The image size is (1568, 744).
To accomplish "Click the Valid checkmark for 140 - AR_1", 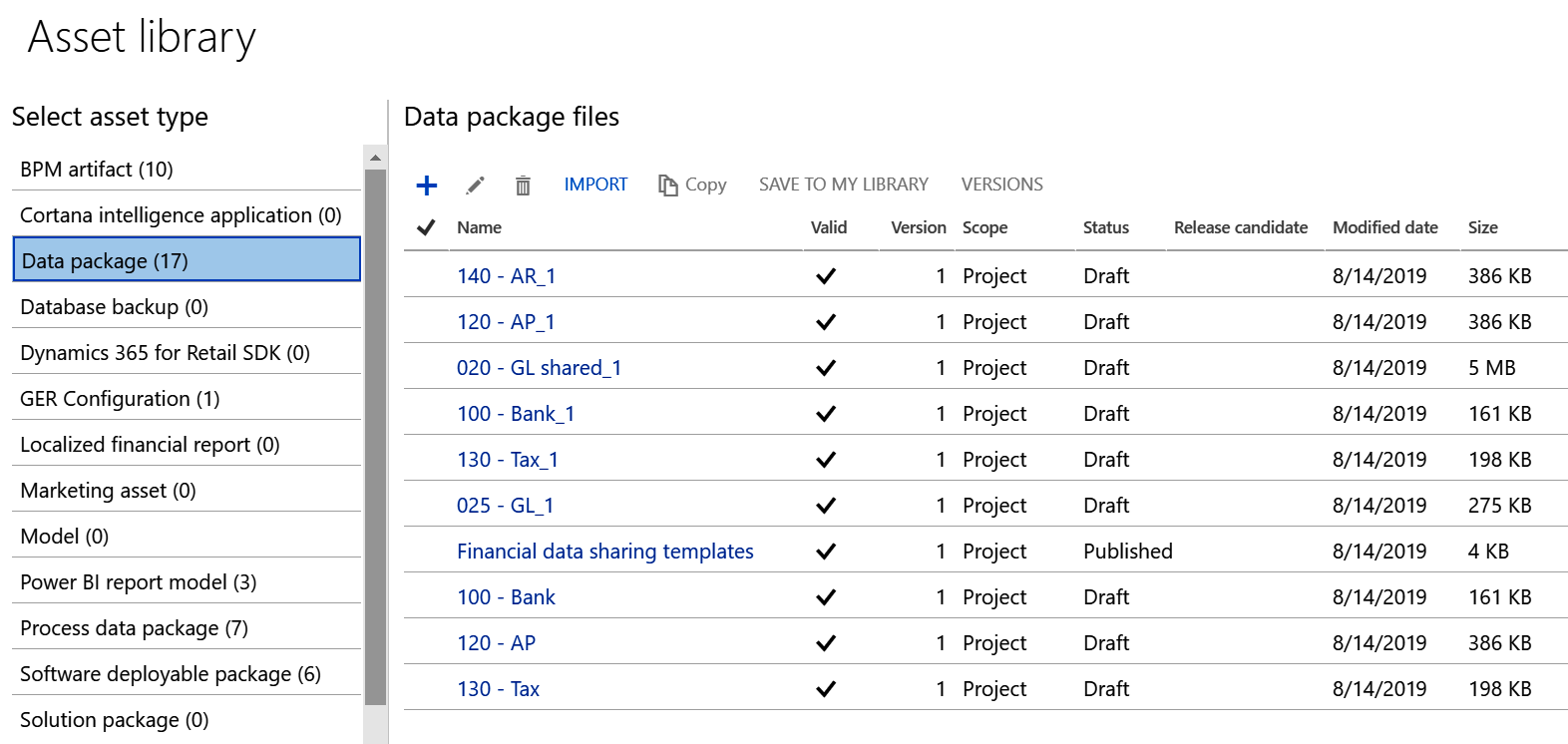I will (x=826, y=276).
